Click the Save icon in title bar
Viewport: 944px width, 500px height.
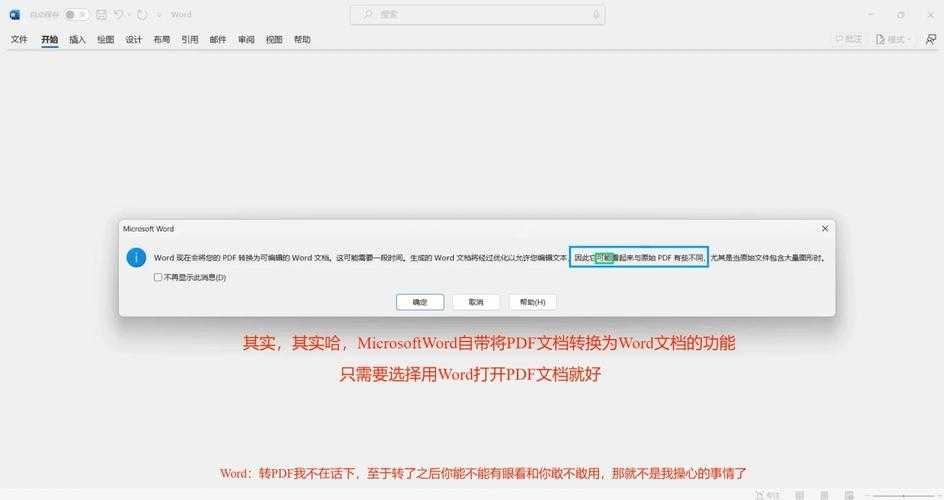(x=101, y=15)
